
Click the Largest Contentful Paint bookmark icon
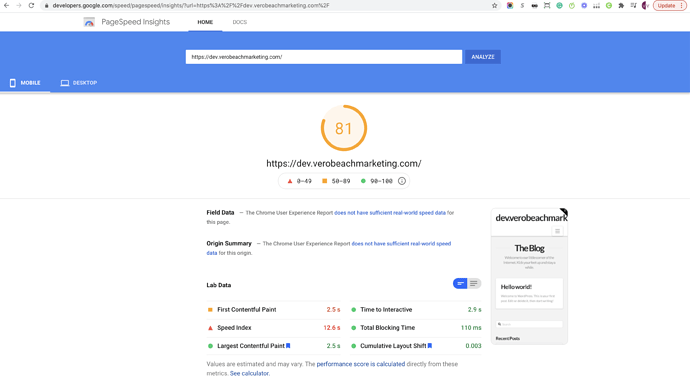[x=288, y=346]
